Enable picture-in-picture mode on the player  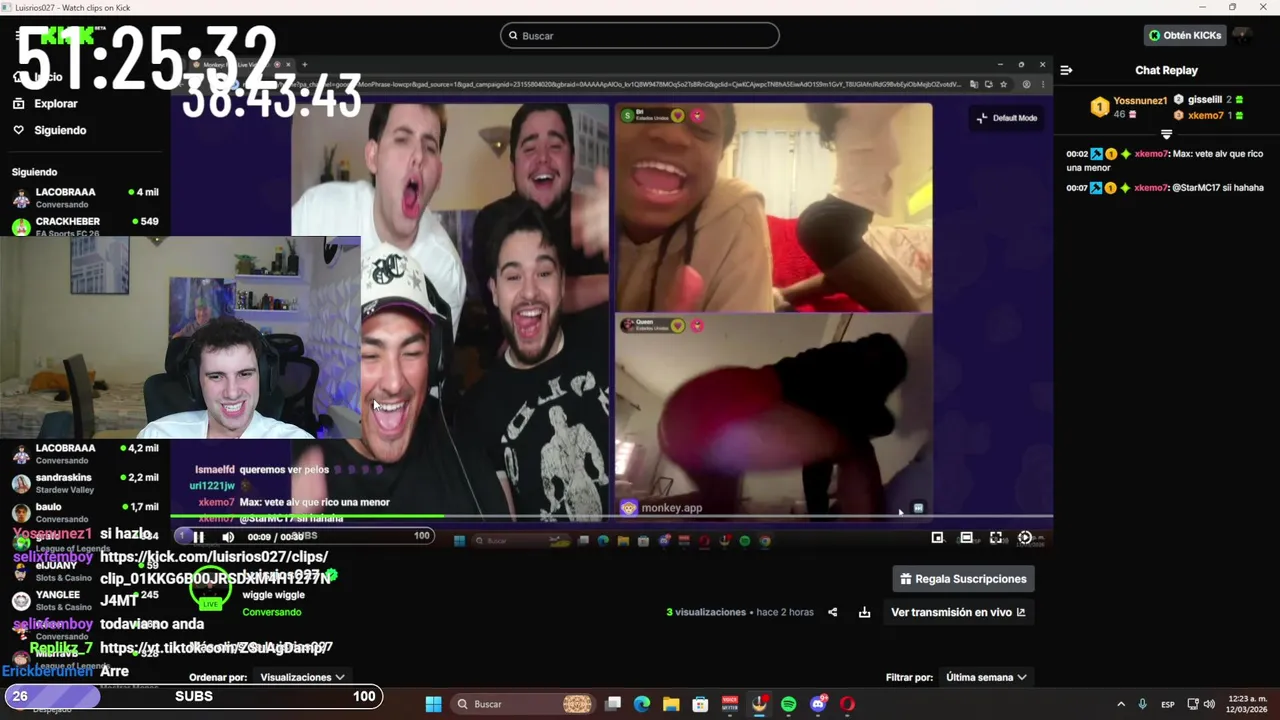pyautogui.click(x=937, y=537)
